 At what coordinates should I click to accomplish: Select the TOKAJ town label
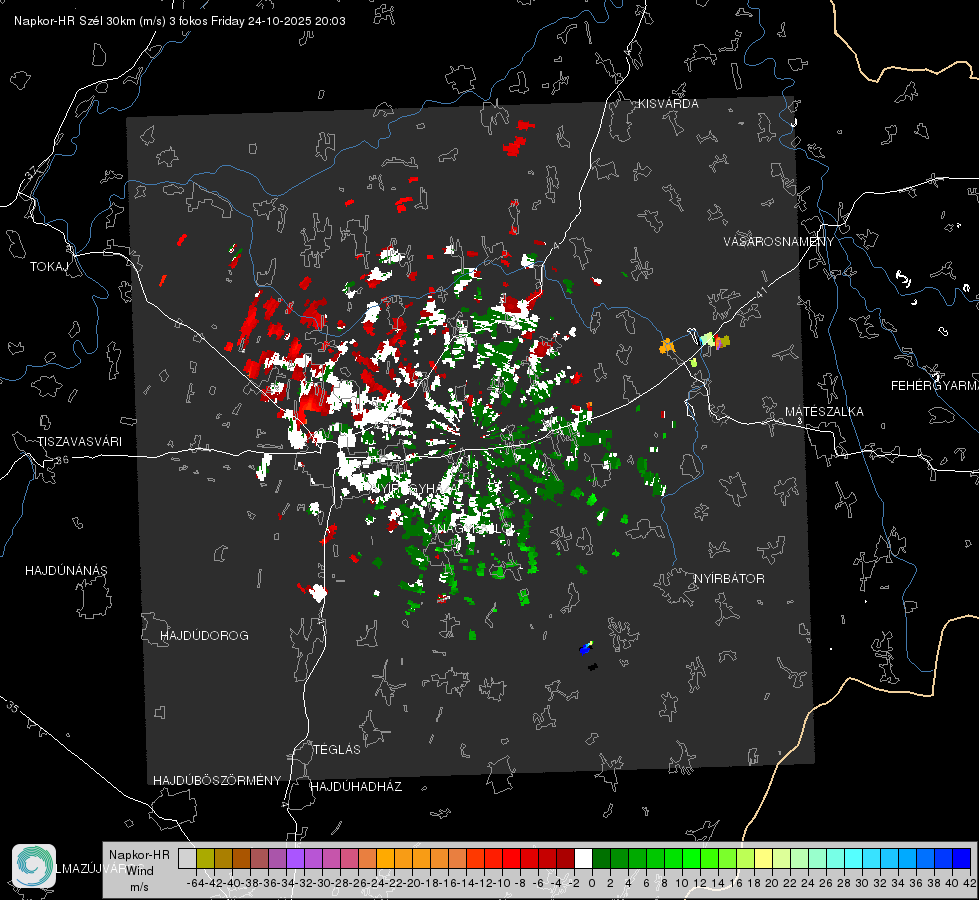tap(49, 267)
